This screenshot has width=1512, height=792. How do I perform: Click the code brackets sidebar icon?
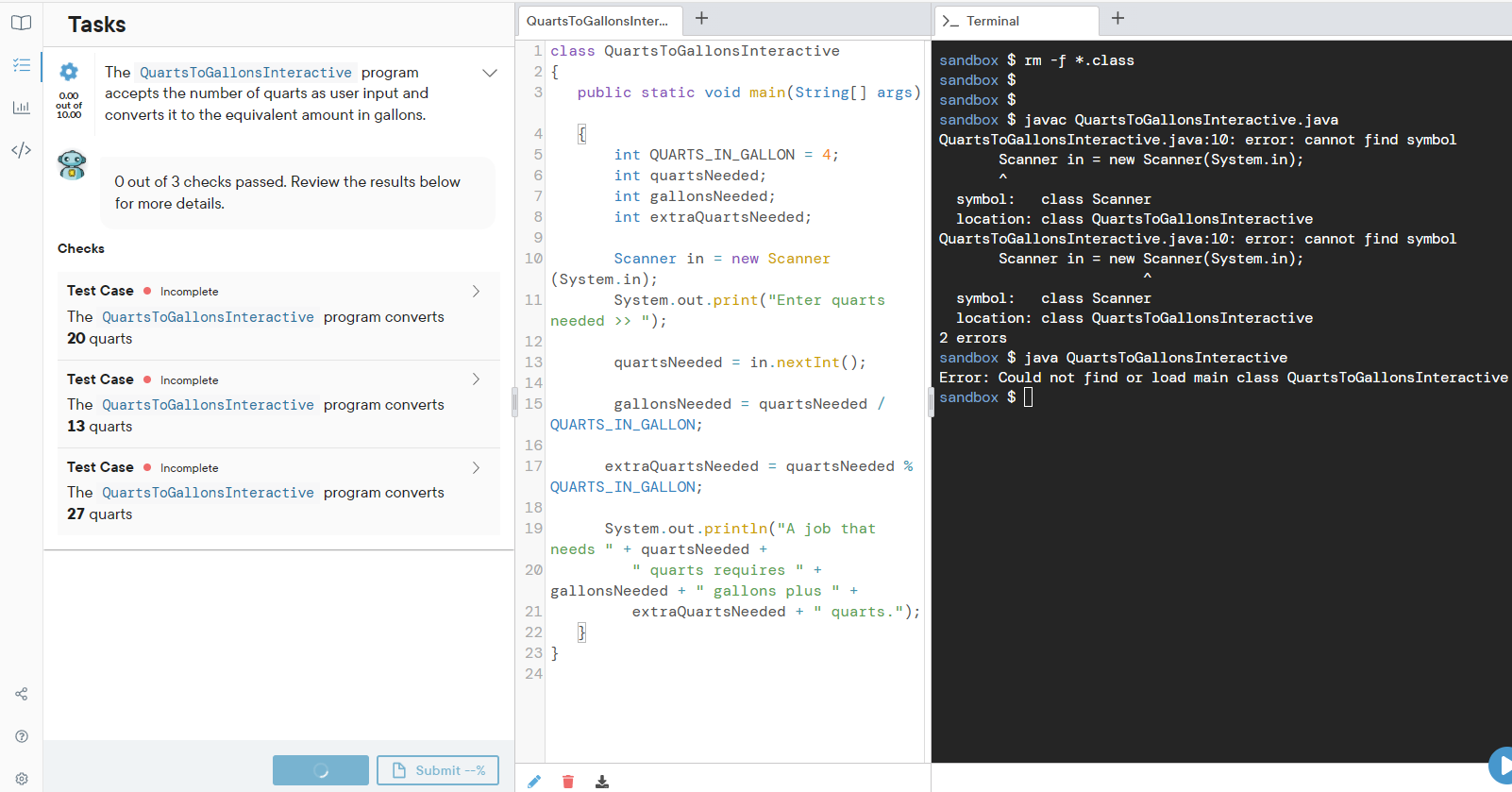point(21,150)
